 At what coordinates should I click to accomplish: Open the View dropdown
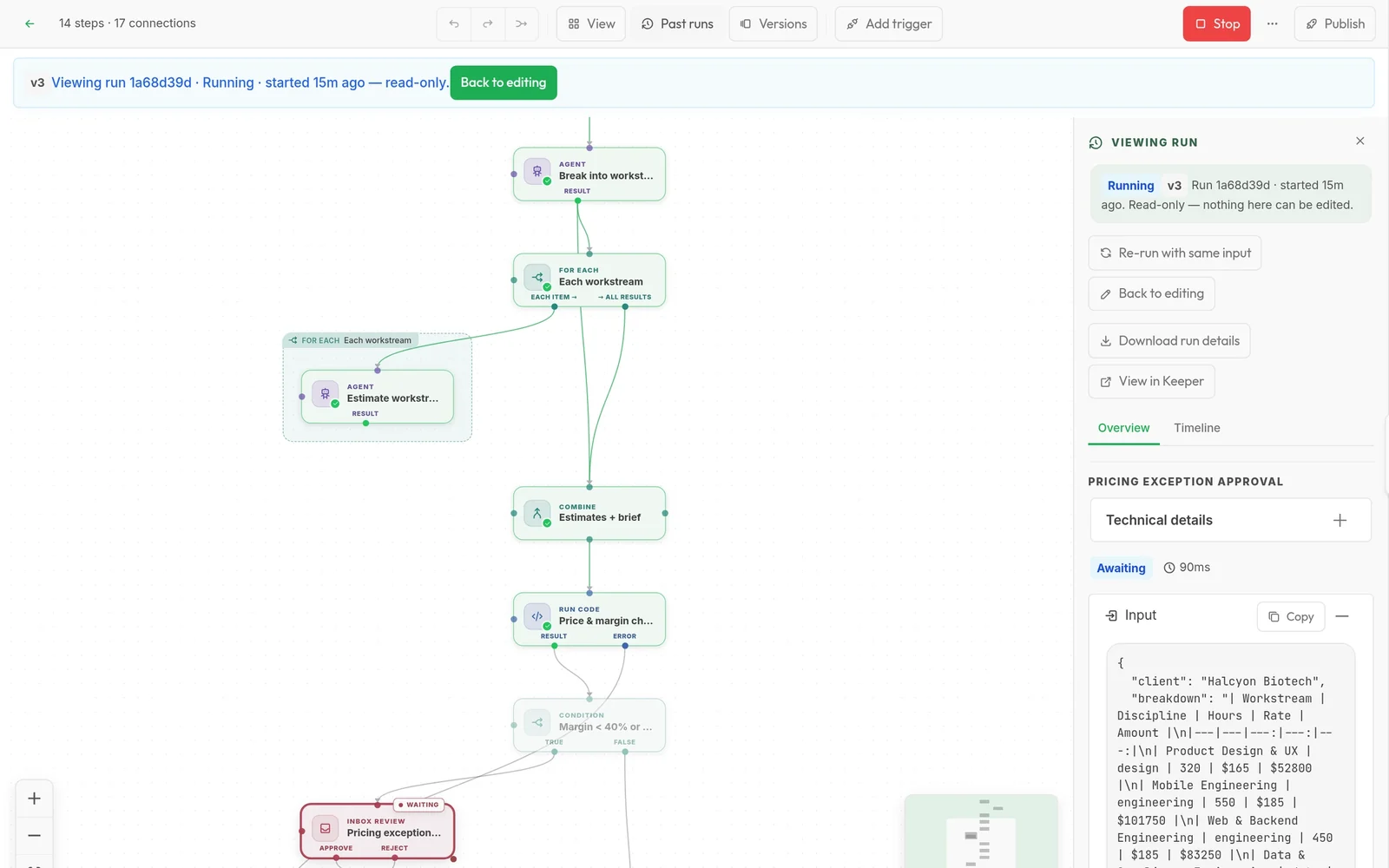click(x=591, y=23)
